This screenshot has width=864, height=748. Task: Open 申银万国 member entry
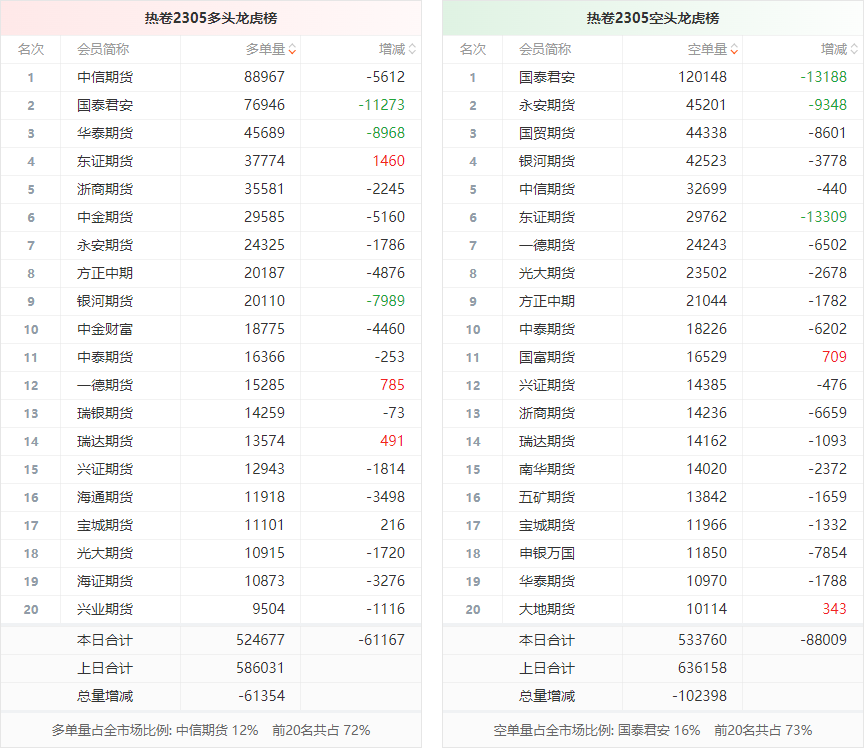tap(547, 553)
